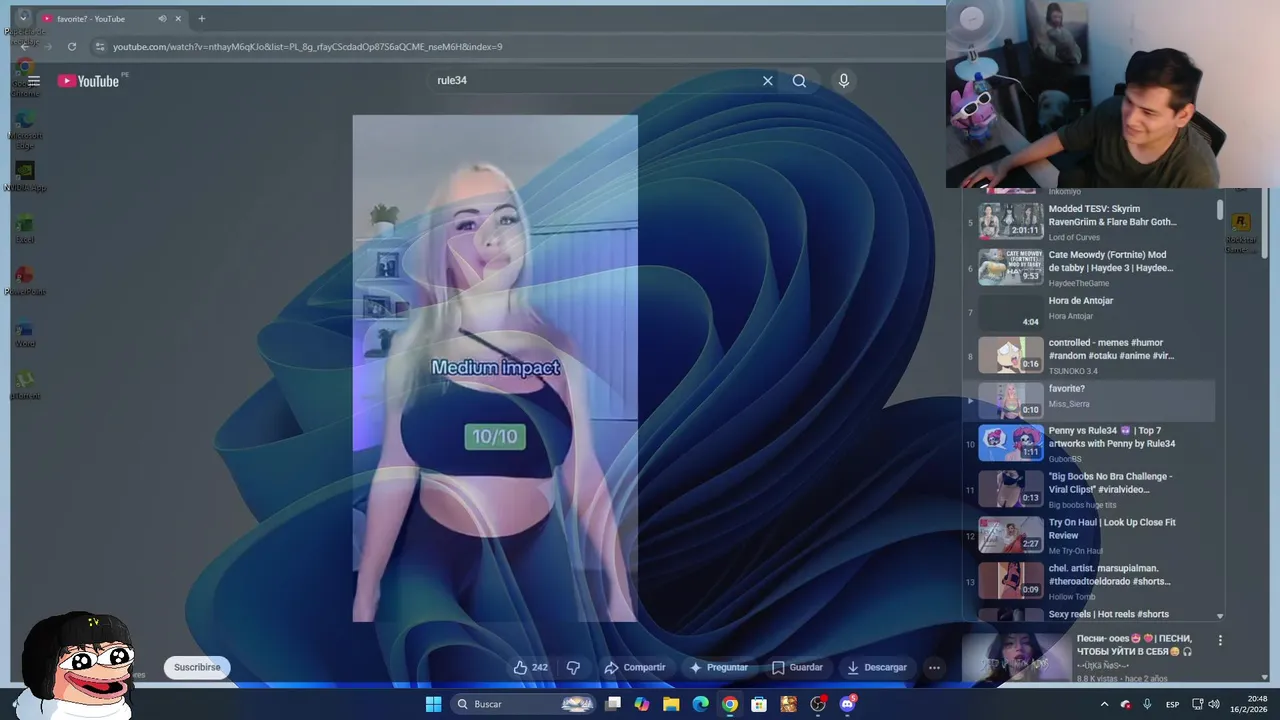Click the Compartir share button

(x=635, y=667)
